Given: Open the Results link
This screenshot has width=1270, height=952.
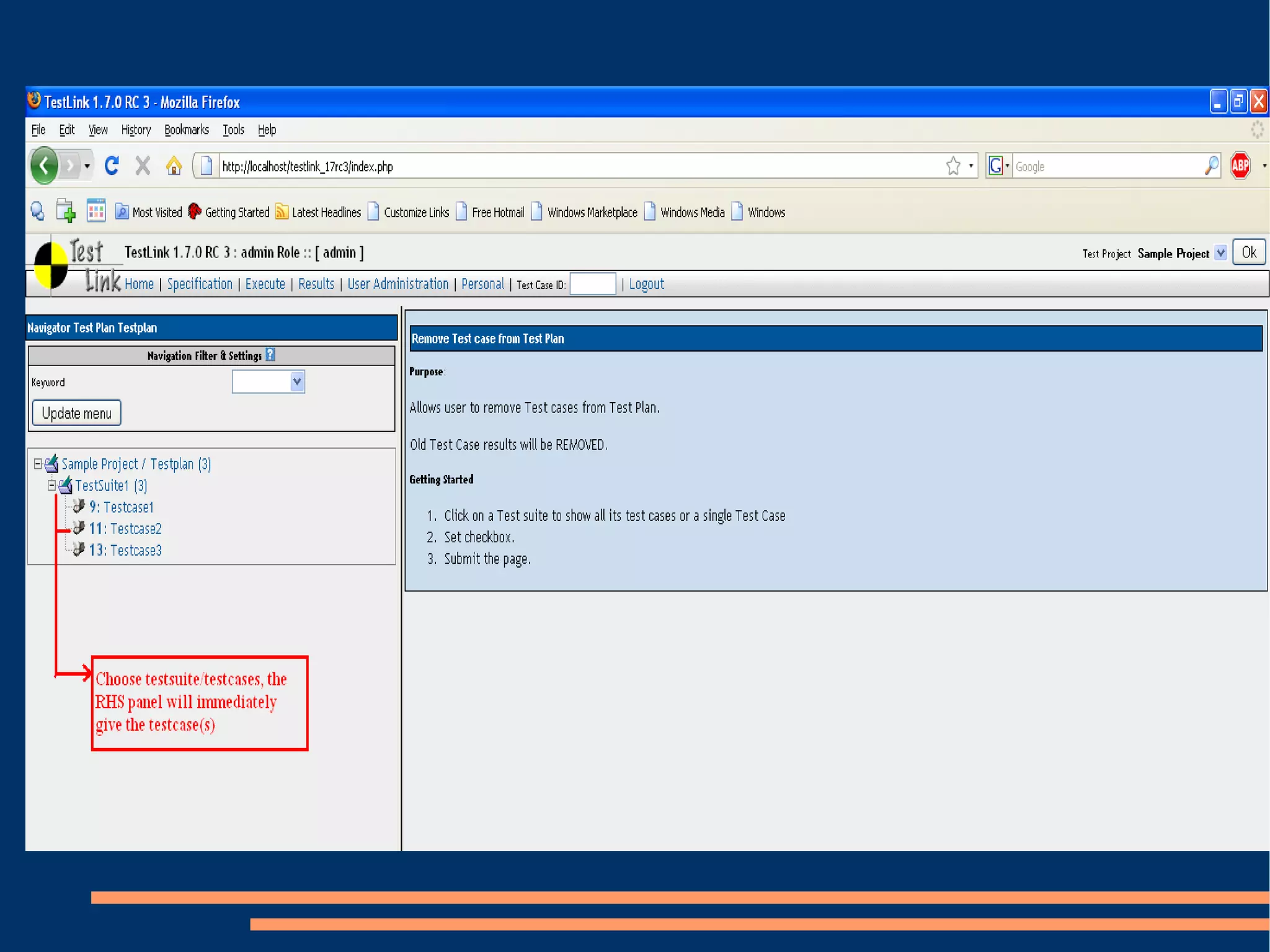Looking at the screenshot, I should (x=316, y=283).
